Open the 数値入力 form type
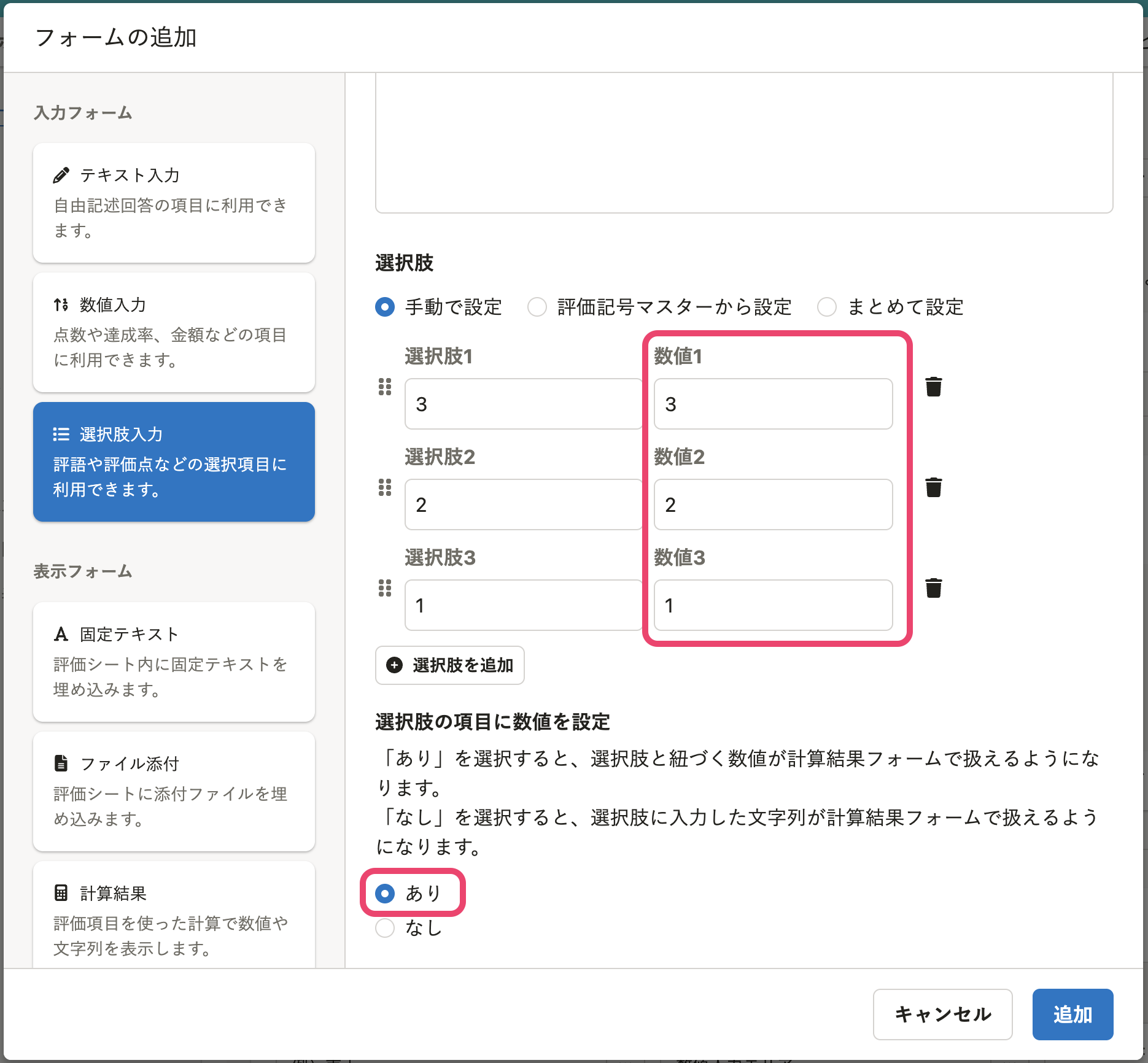The width and height of the screenshot is (1148, 1063). 174,332
